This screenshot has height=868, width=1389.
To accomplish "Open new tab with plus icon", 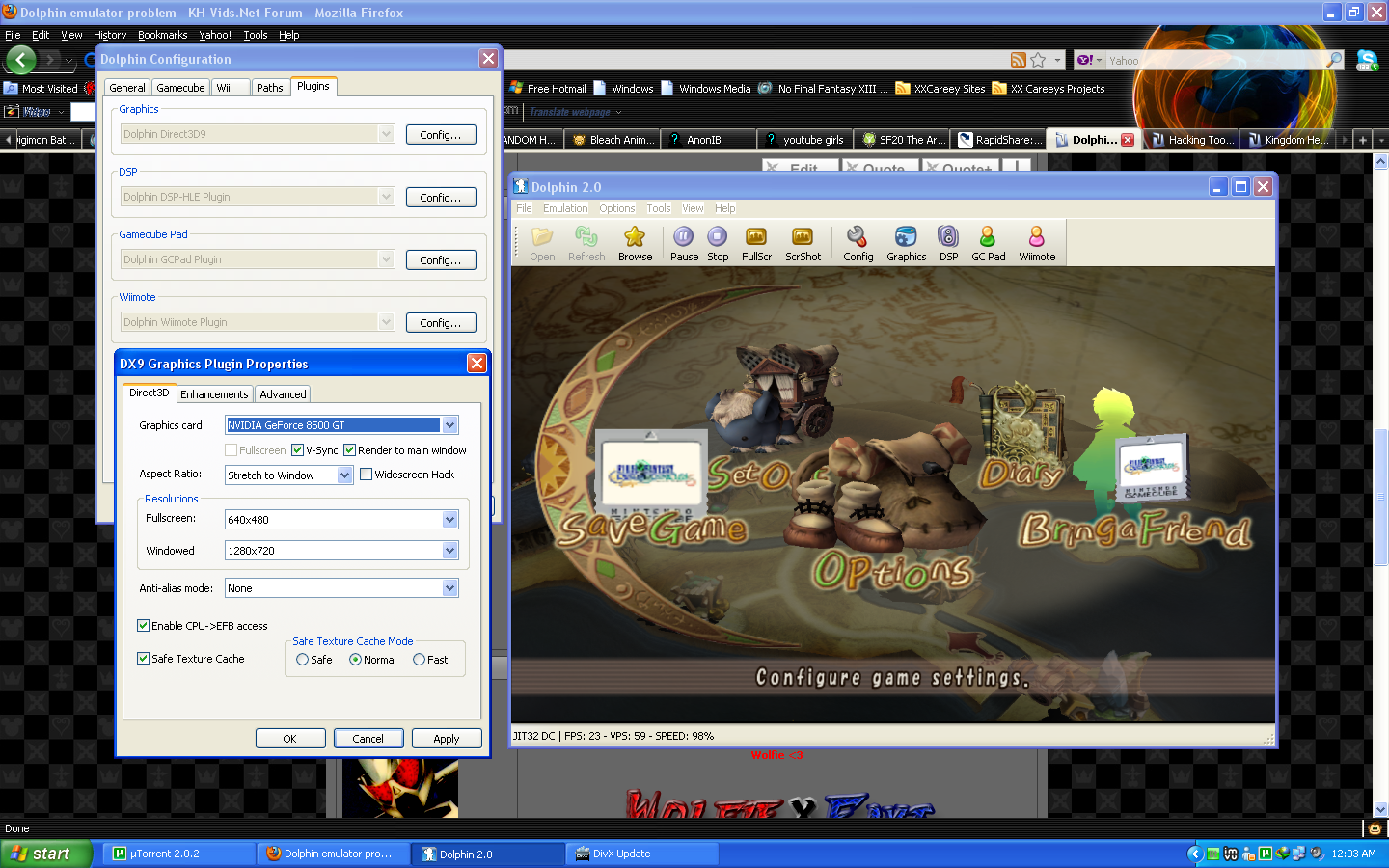I will (1363, 140).
